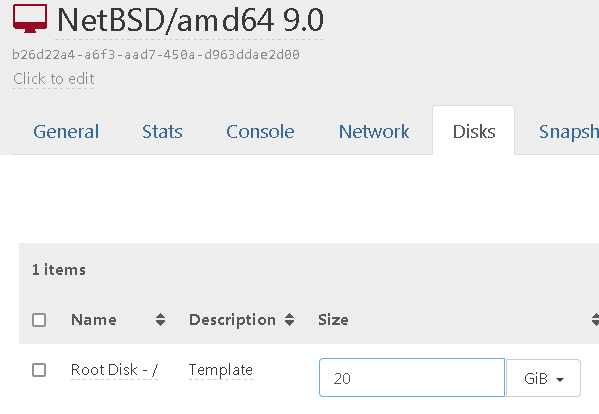Open the Stats tab
This screenshot has width=599, height=414.
[x=162, y=132]
